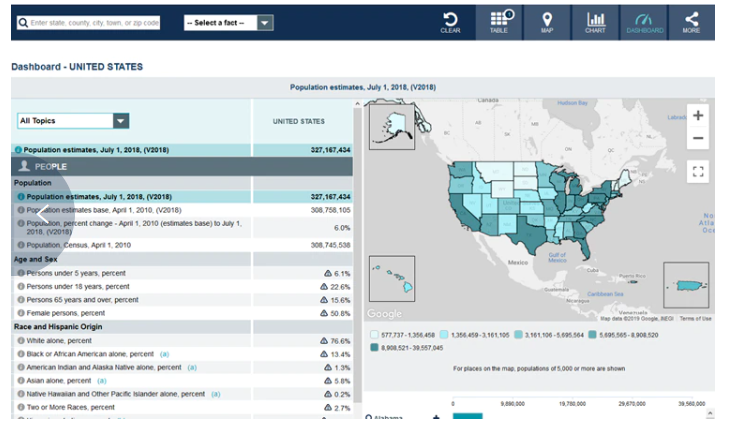Expand the map to fullscreen
This screenshot has width=732, height=436.
[698, 172]
